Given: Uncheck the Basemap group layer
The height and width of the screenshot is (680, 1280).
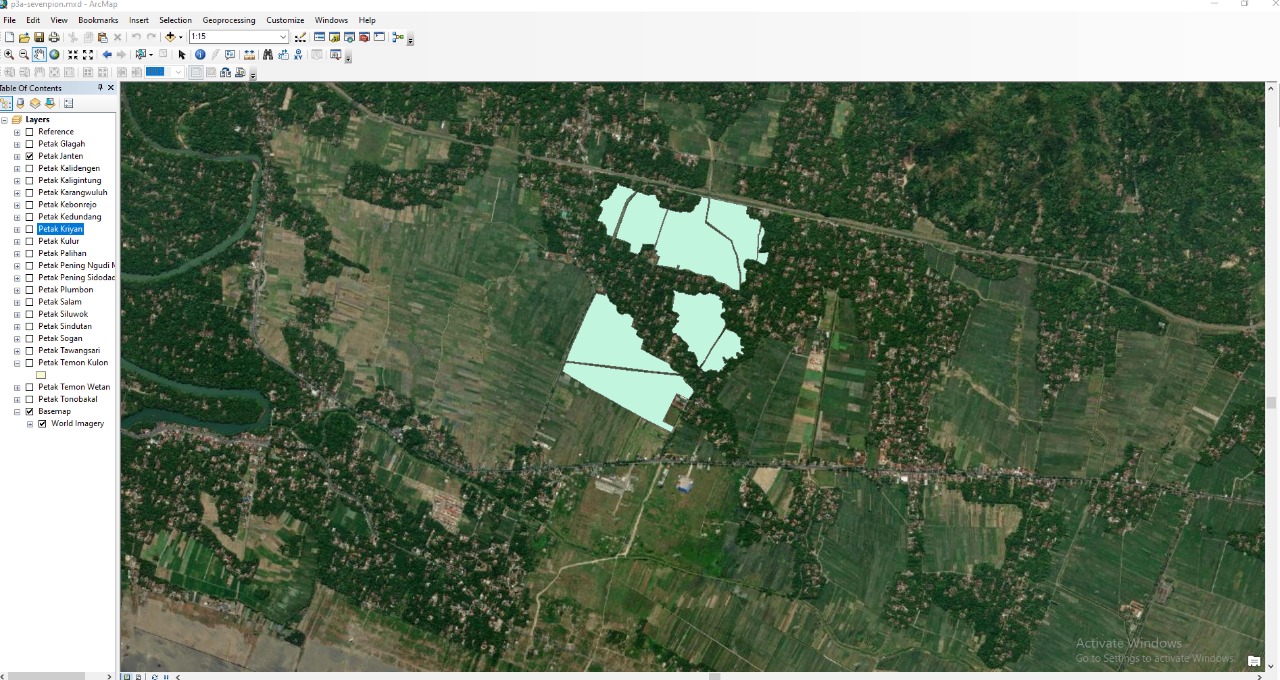Looking at the screenshot, I should click(x=30, y=411).
